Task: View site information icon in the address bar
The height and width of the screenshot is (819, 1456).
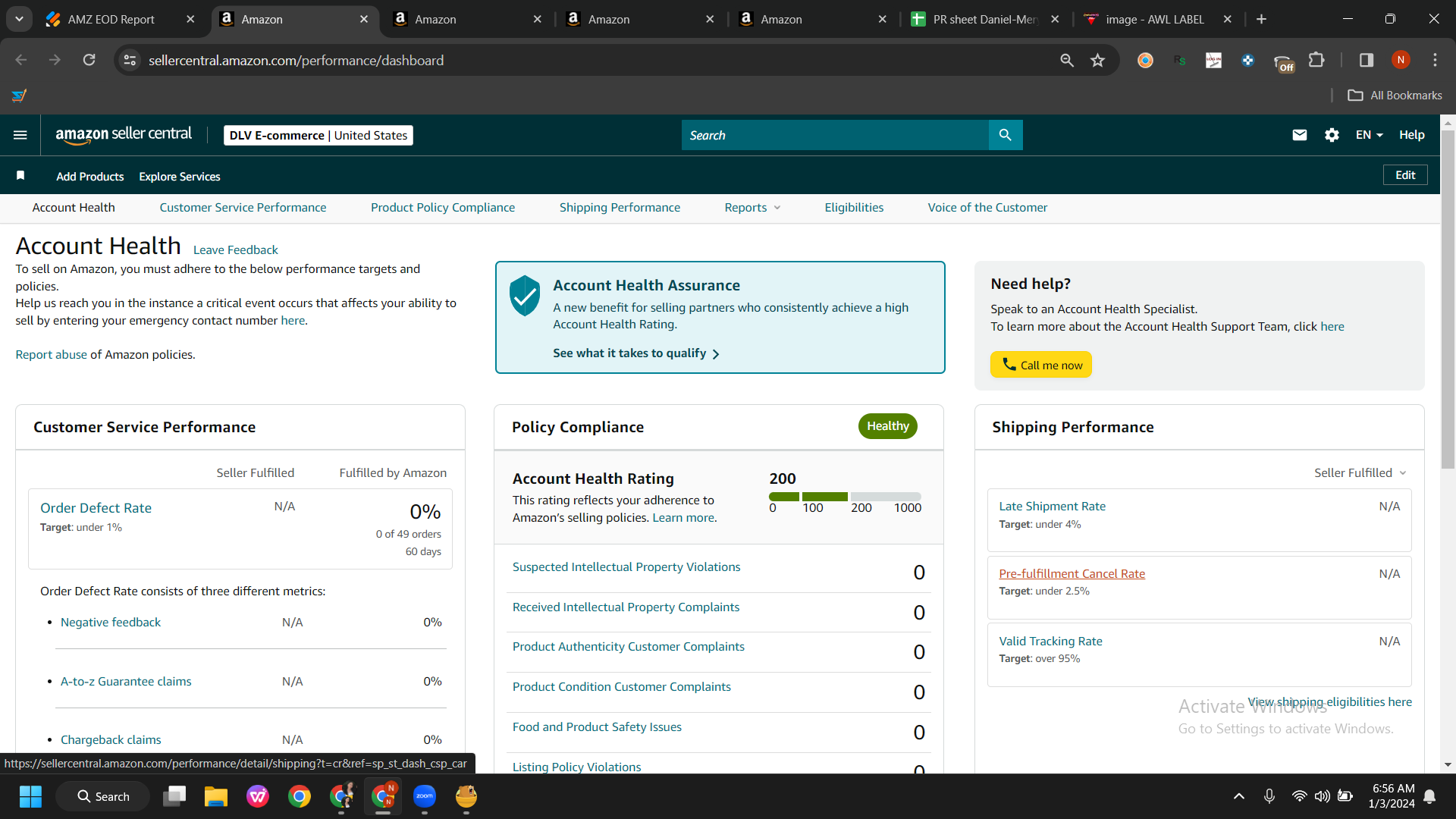Action: pos(130,60)
